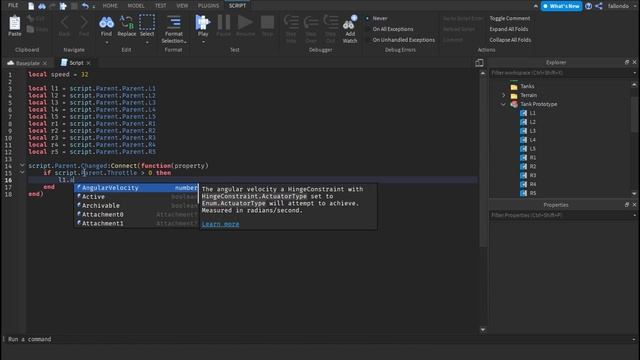Select the Never debug errors option
Viewport: 640px width, 360px height.
379,18
